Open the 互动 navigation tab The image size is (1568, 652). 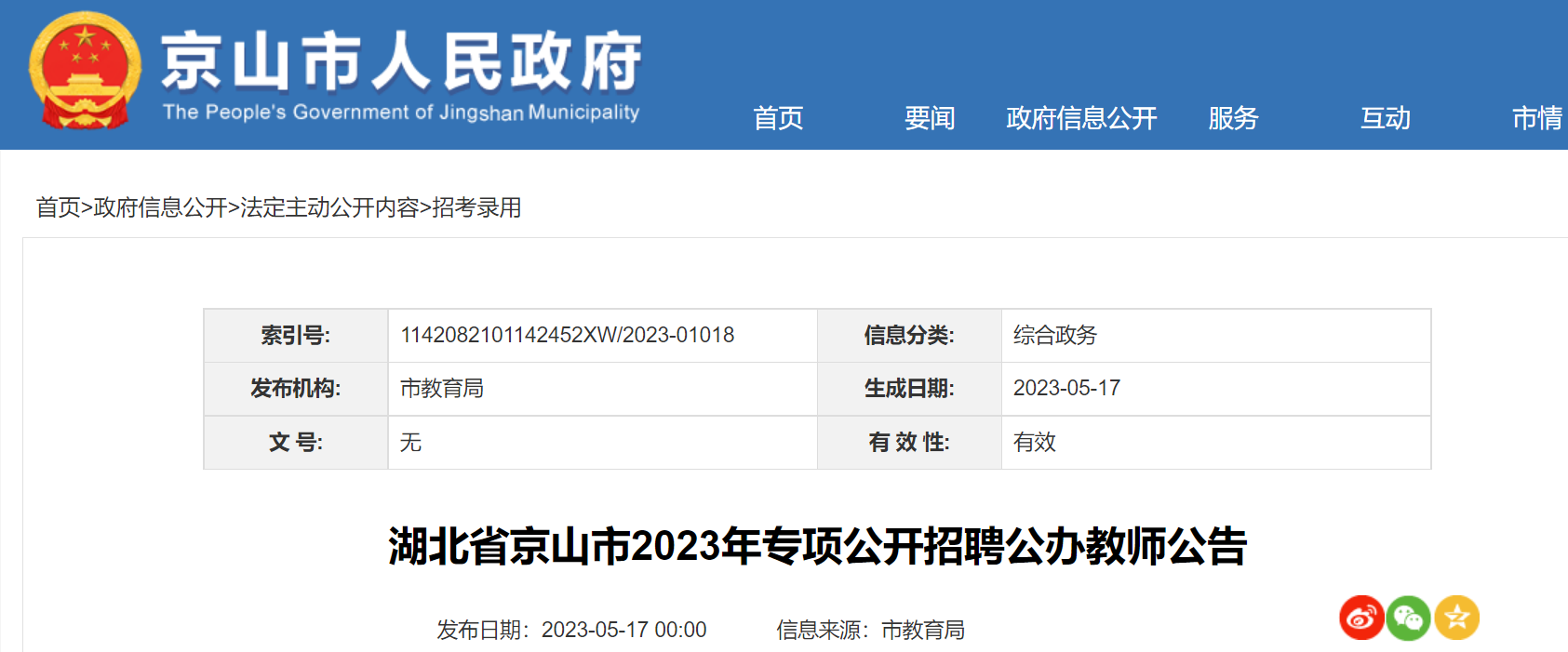[x=1386, y=118]
